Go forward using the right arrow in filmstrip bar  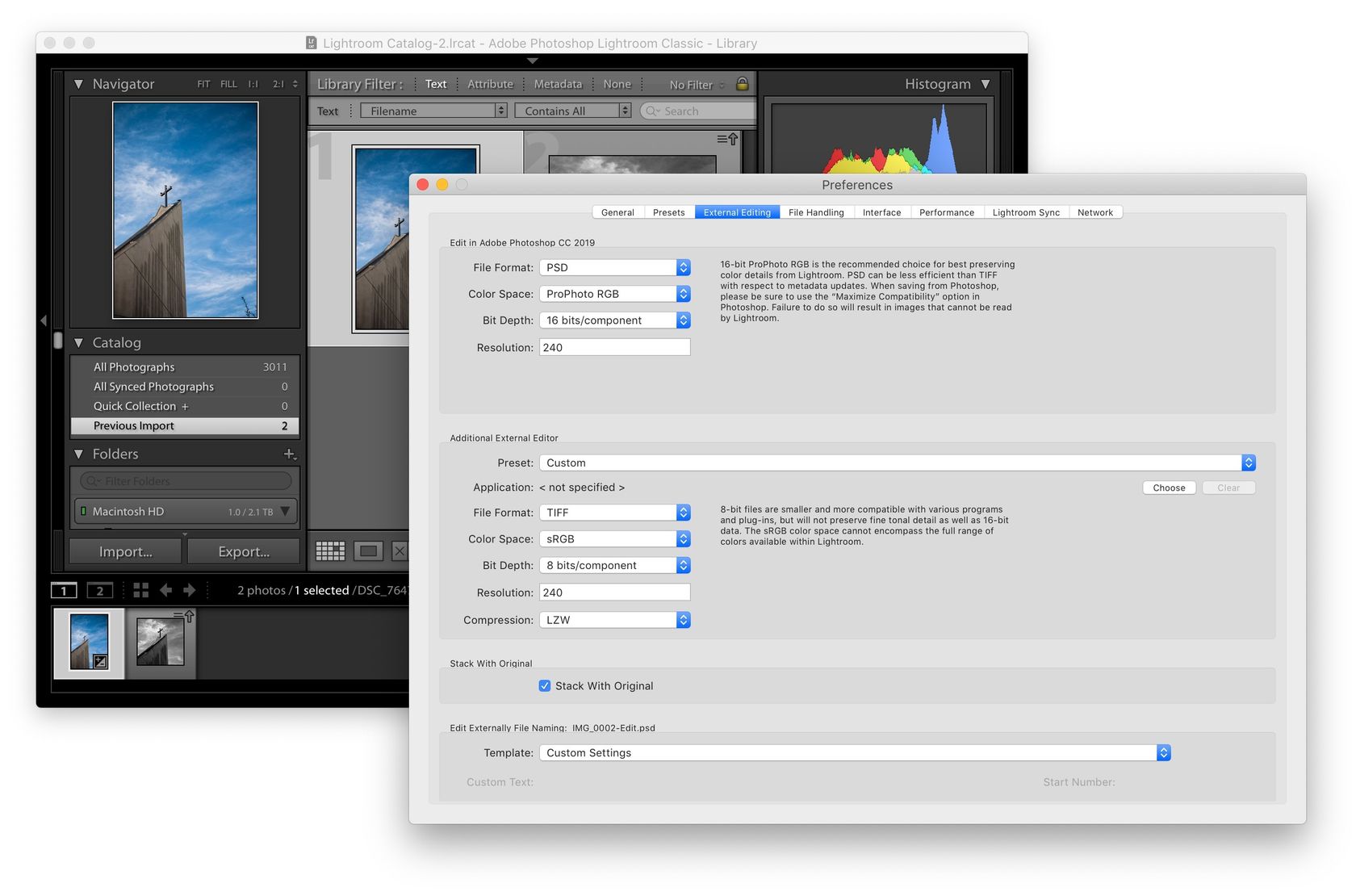(189, 590)
